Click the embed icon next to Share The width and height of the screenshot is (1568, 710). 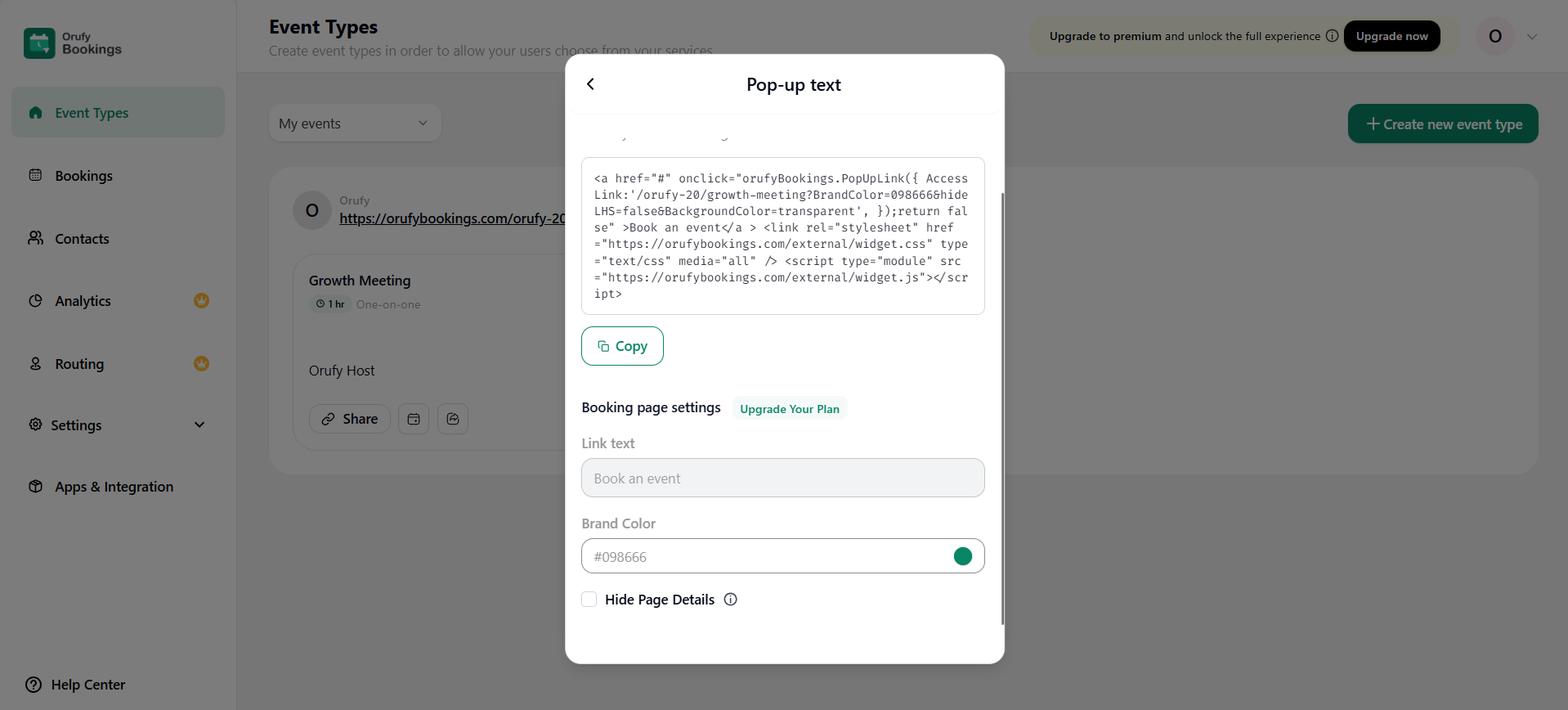453,419
